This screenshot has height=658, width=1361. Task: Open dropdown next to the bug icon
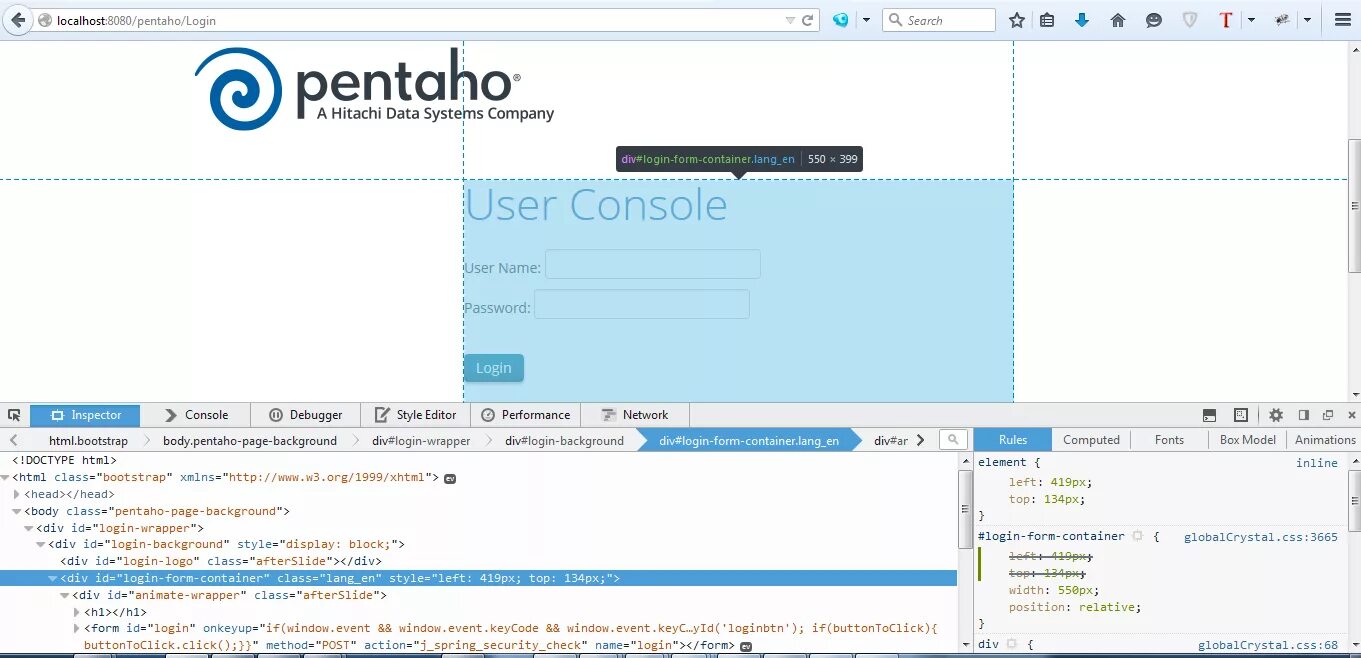(x=1307, y=20)
